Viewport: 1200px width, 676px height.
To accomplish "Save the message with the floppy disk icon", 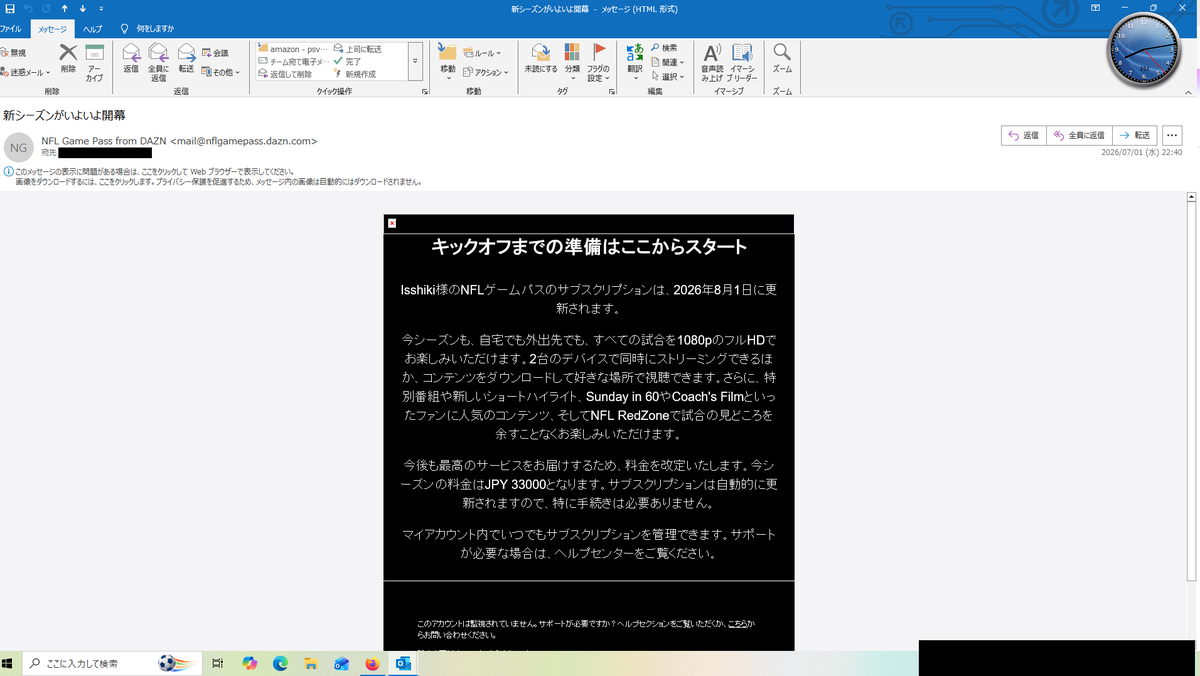I will pyautogui.click(x=10, y=9).
